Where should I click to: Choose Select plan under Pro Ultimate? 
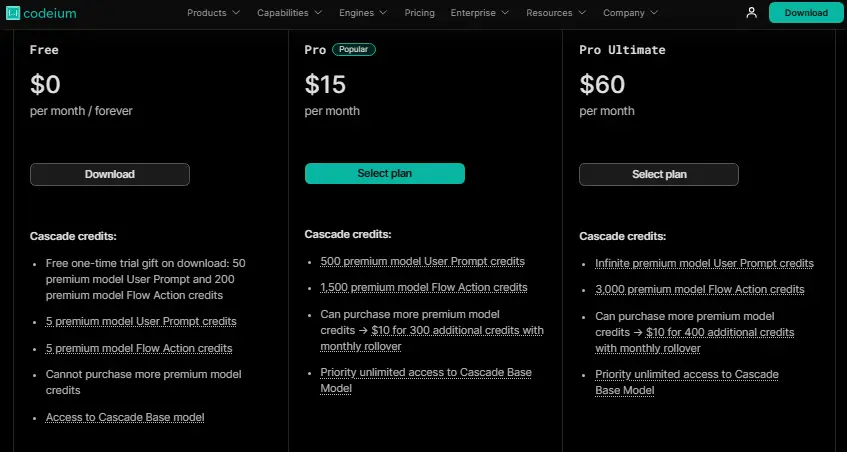tap(659, 174)
